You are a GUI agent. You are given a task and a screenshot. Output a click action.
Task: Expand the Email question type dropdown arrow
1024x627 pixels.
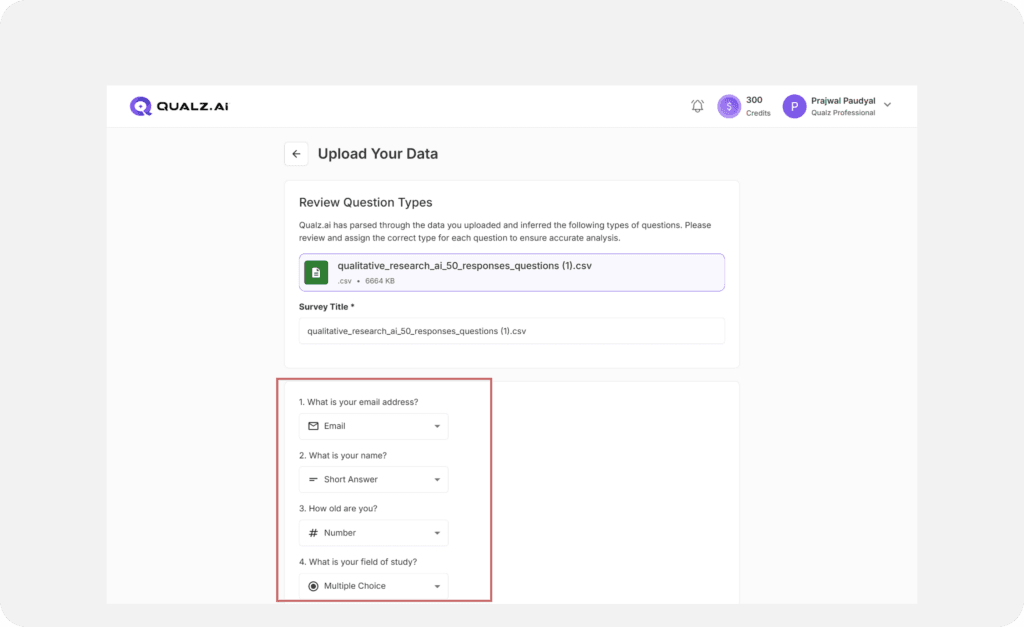[437, 427]
